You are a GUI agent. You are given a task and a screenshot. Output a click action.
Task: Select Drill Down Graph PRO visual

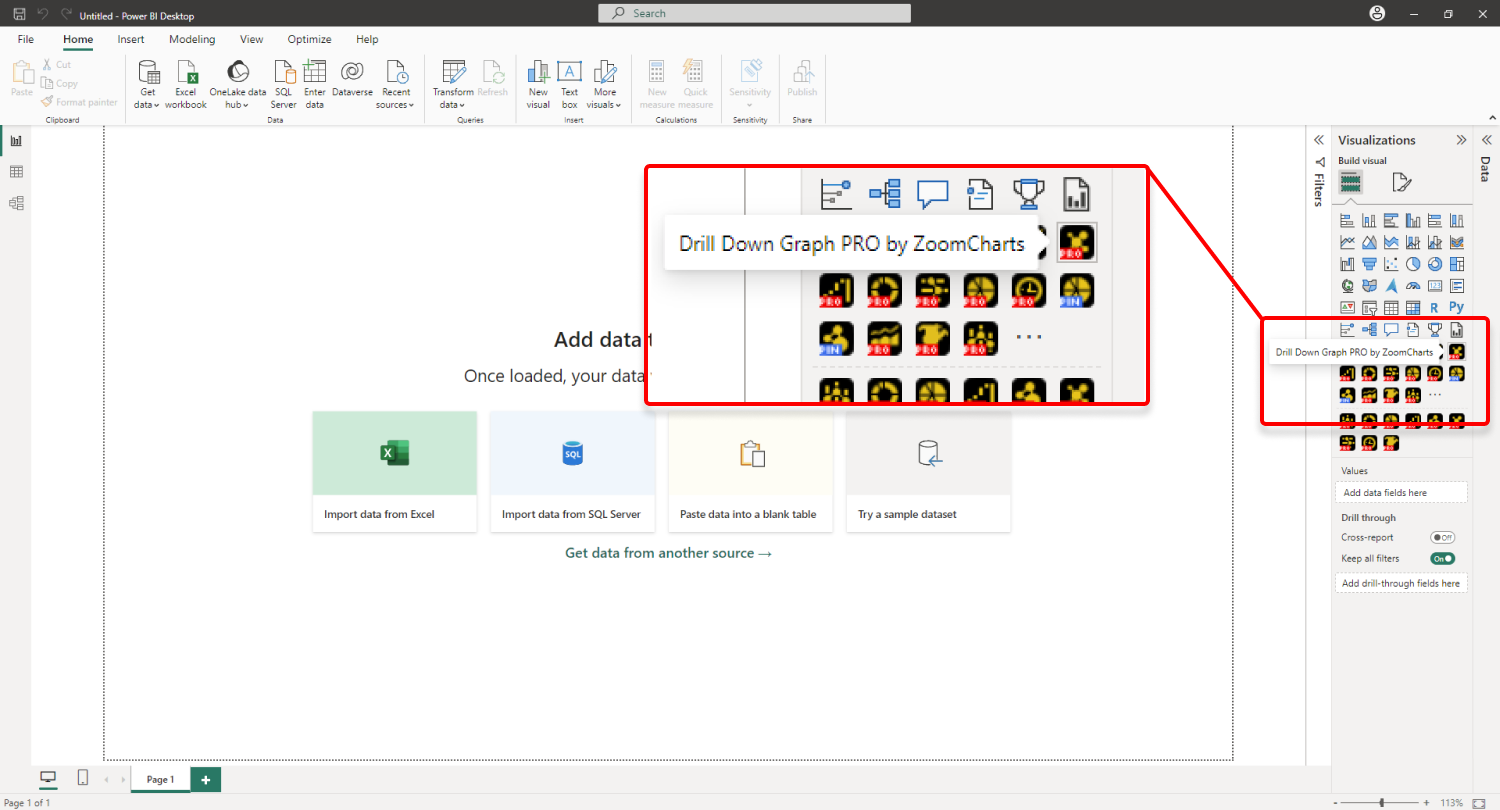[x=1457, y=352]
